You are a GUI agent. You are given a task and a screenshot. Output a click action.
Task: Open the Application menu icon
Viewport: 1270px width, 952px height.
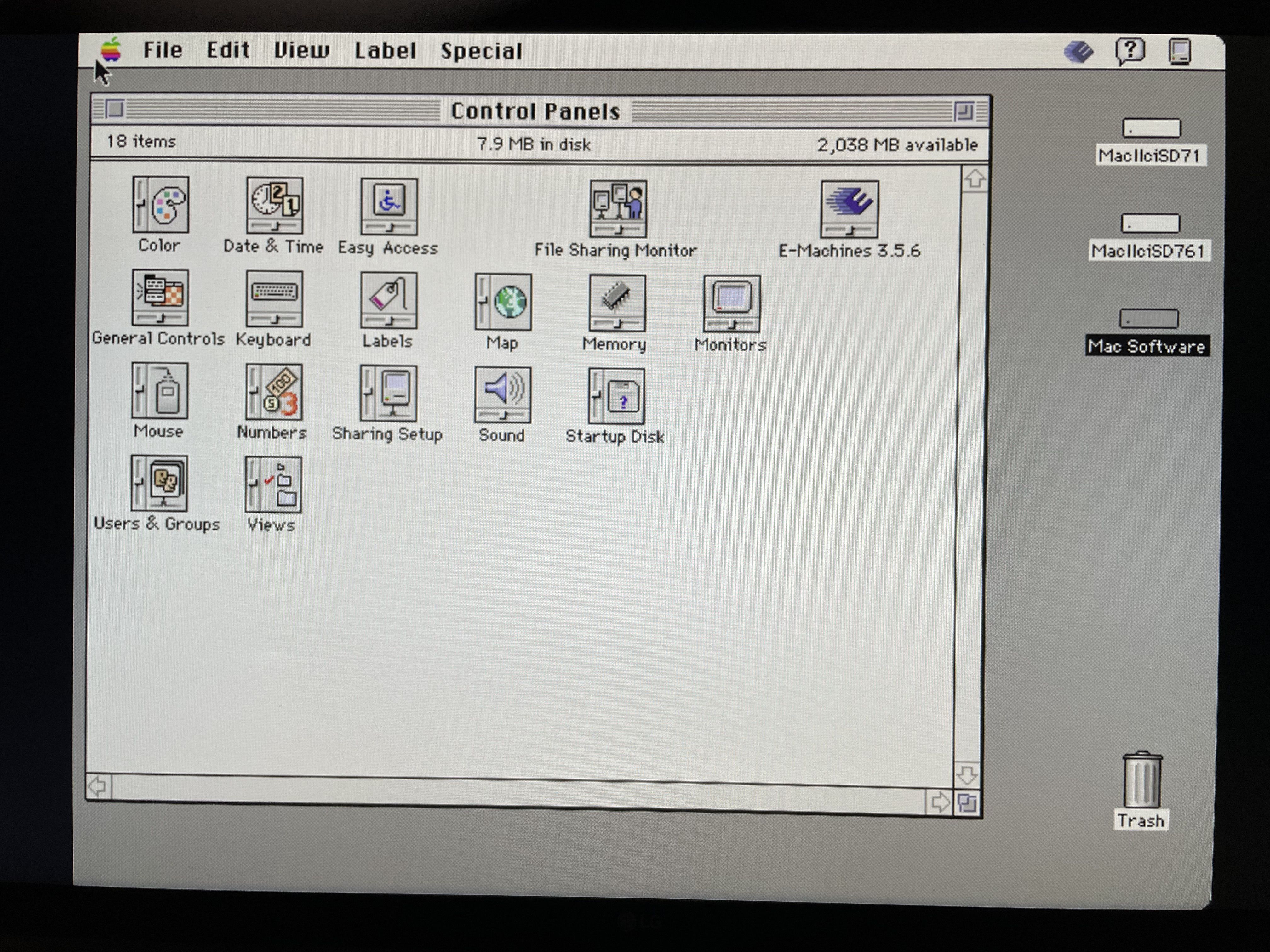[x=1180, y=52]
